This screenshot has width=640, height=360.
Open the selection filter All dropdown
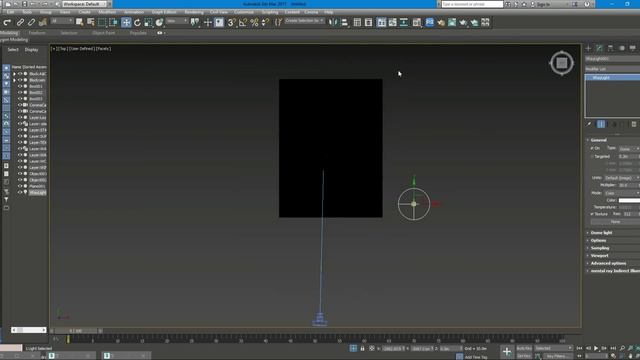(x=62, y=21)
